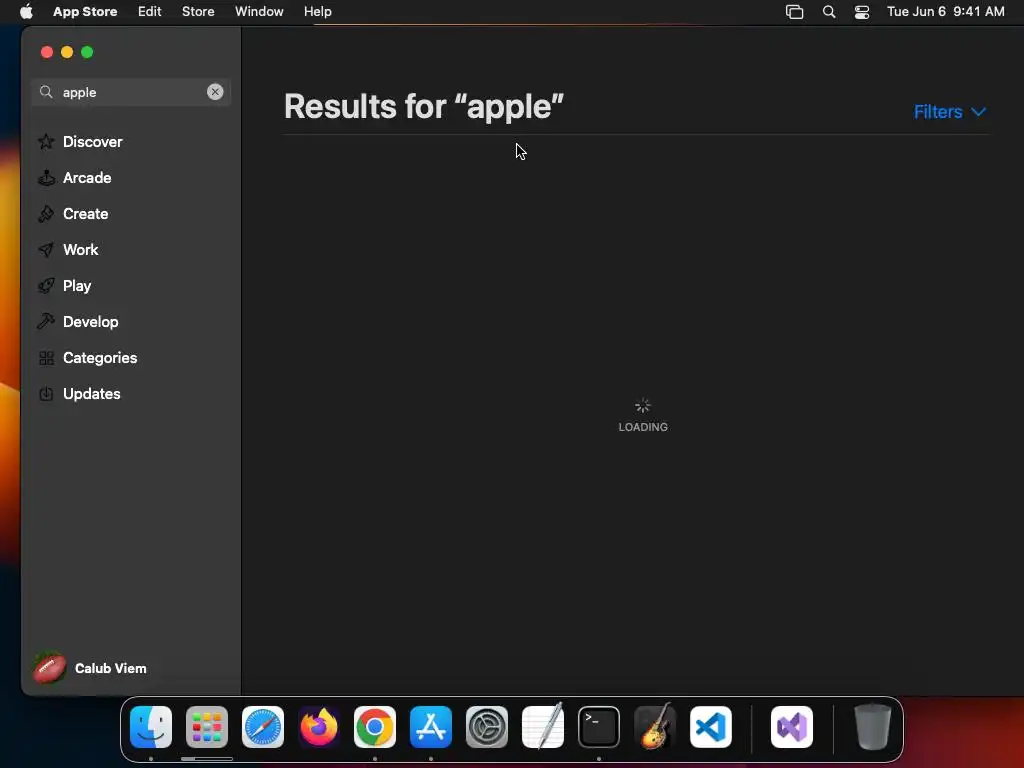The height and width of the screenshot is (768, 1024).
Task: Click the Arcade joystick icon
Action: [46, 178]
